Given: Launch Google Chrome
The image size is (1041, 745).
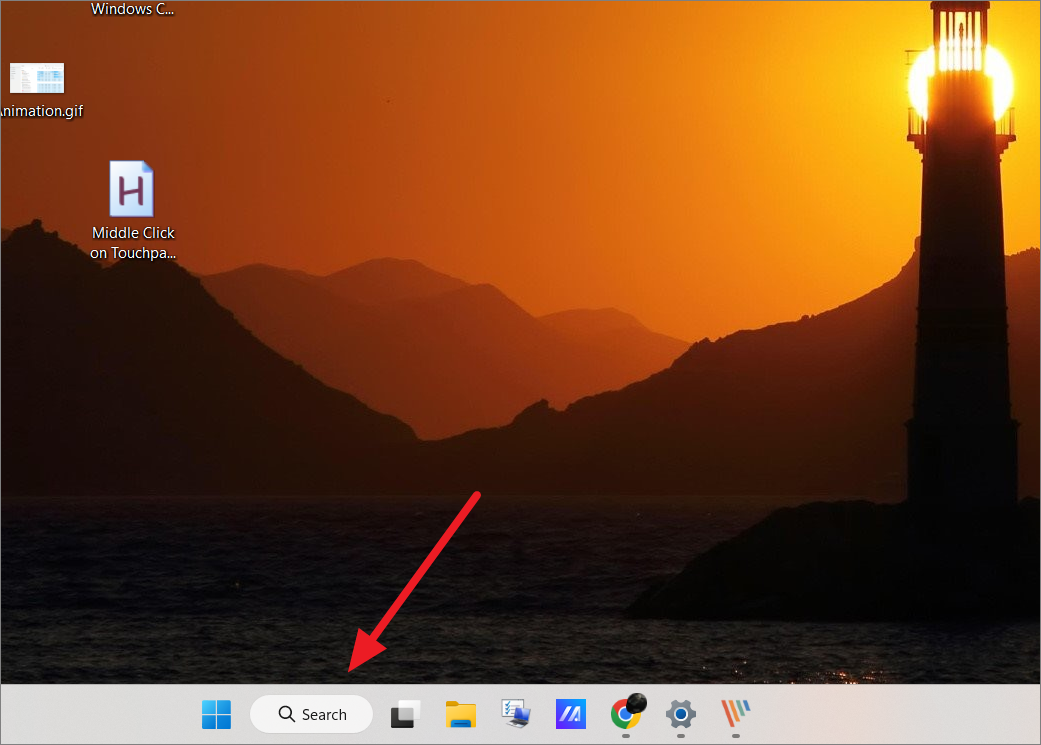Looking at the screenshot, I should [x=626, y=714].
